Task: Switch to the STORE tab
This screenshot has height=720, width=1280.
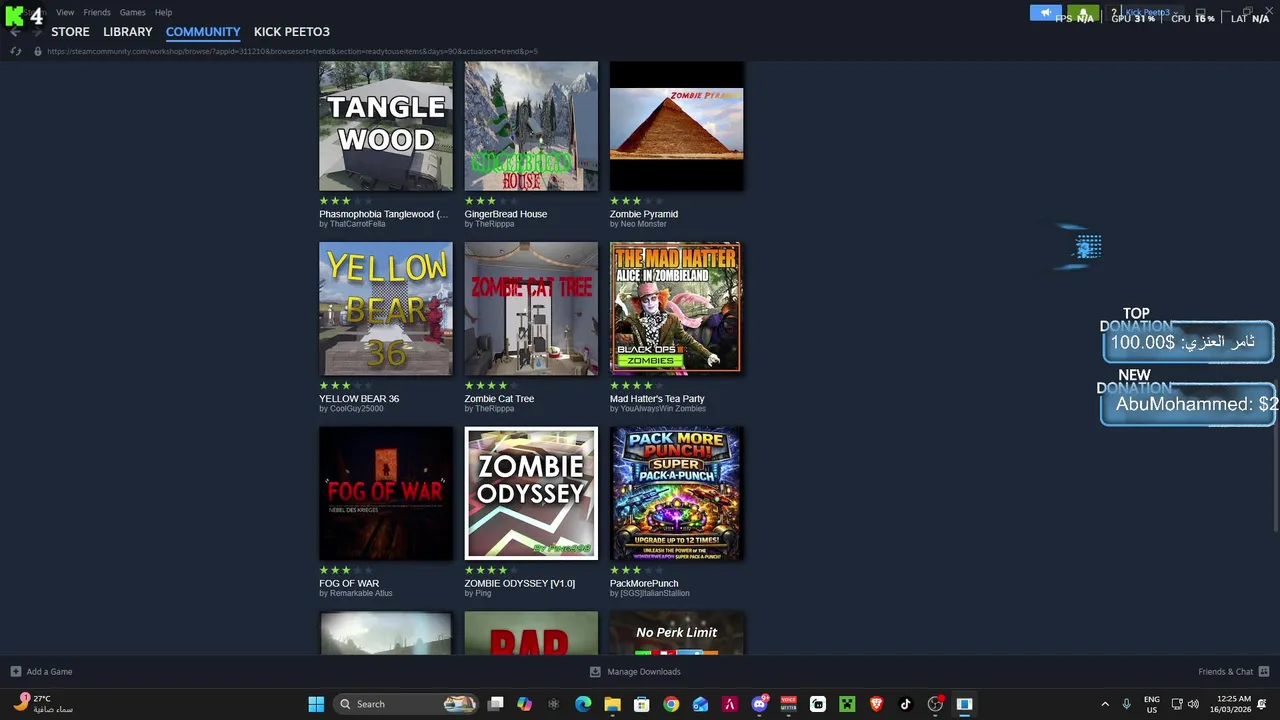Action: tap(70, 32)
